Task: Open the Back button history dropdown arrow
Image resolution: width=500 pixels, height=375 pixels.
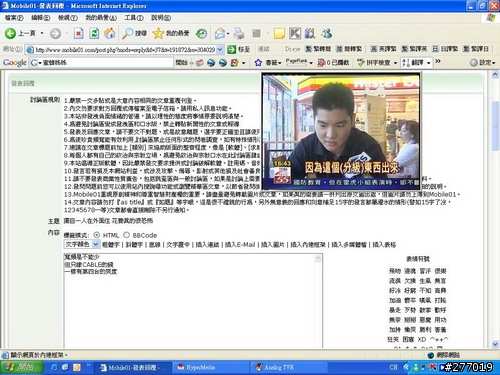Action: 42,33
